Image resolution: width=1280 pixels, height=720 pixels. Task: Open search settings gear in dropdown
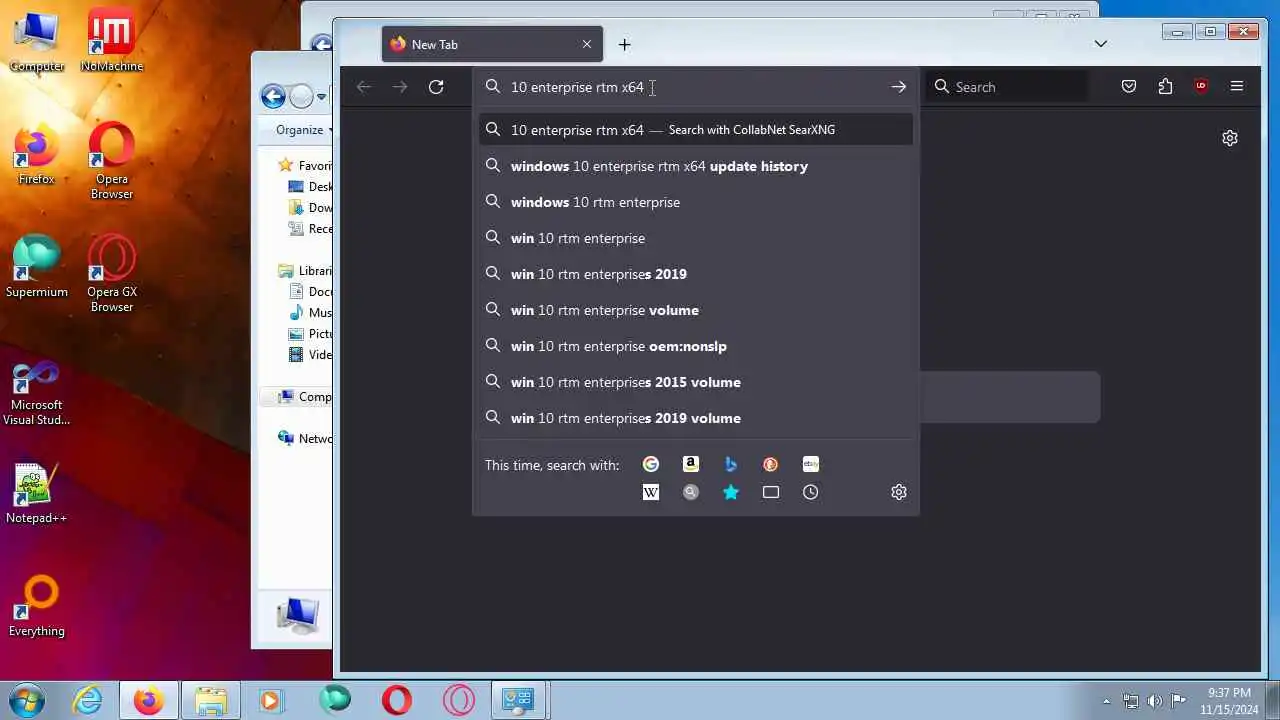899,492
